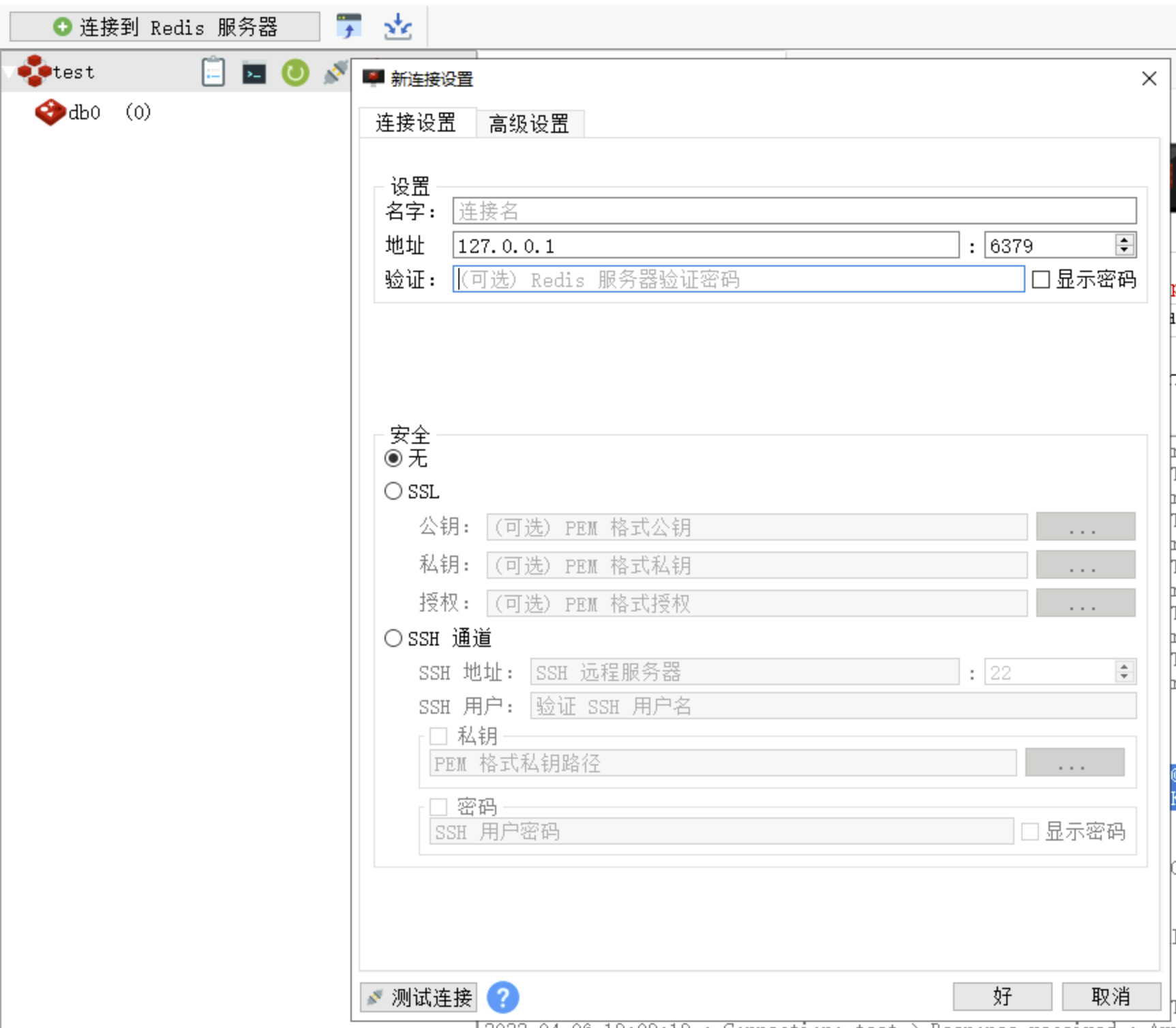Viewport: 1176px width, 1028px height.
Task: Click the SSH port field showing 22
Action: click(1050, 672)
